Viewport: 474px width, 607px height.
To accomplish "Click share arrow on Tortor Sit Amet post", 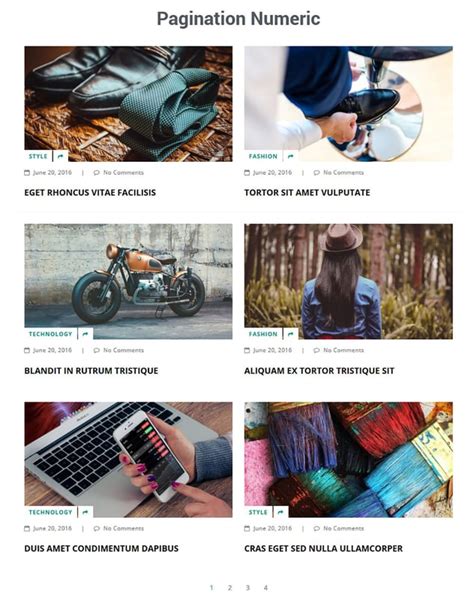I will [x=291, y=156].
